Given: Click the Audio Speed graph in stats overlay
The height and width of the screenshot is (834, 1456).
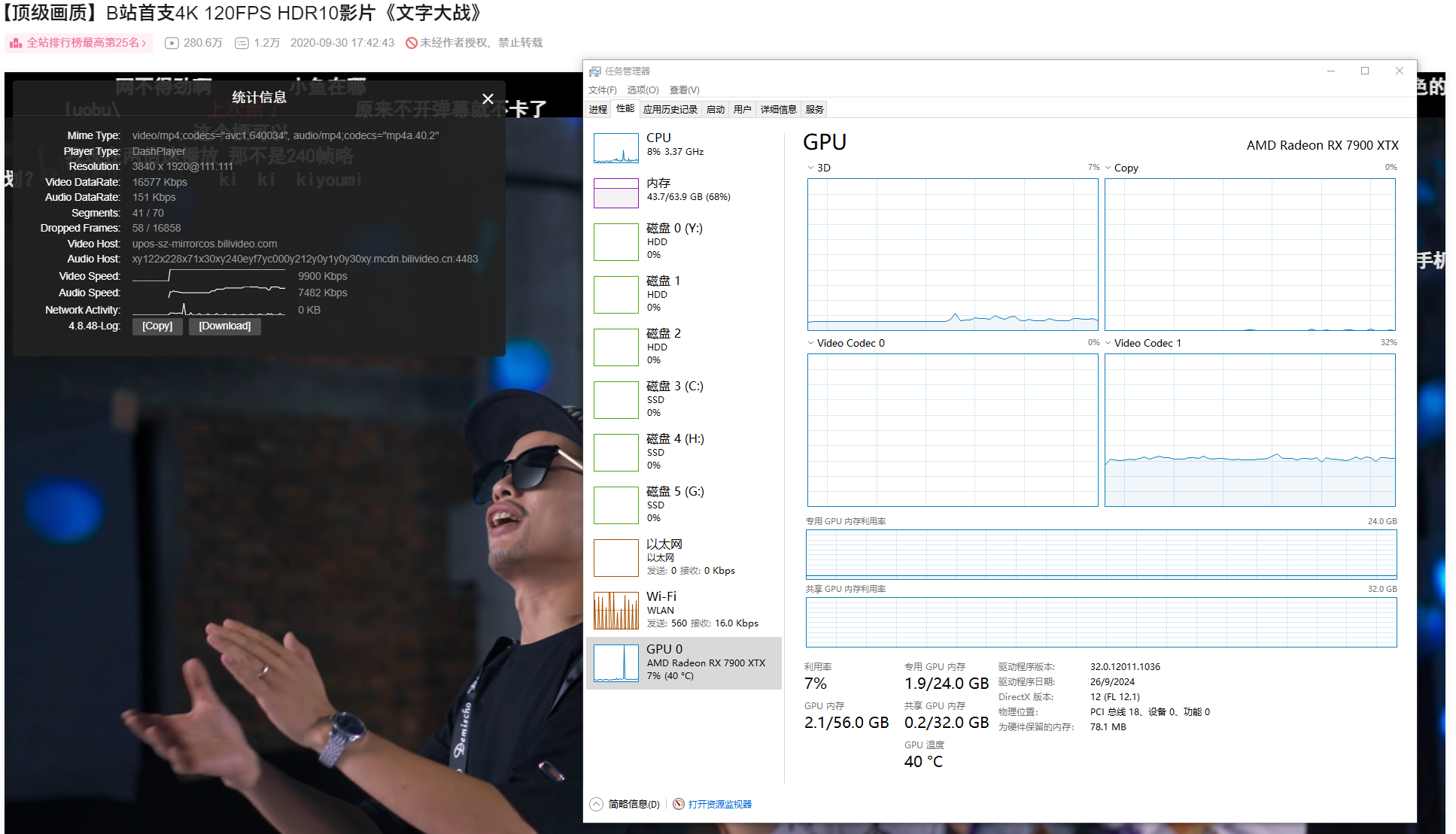Looking at the screenshot, I should pyautogui.click(x=208, y=292).
